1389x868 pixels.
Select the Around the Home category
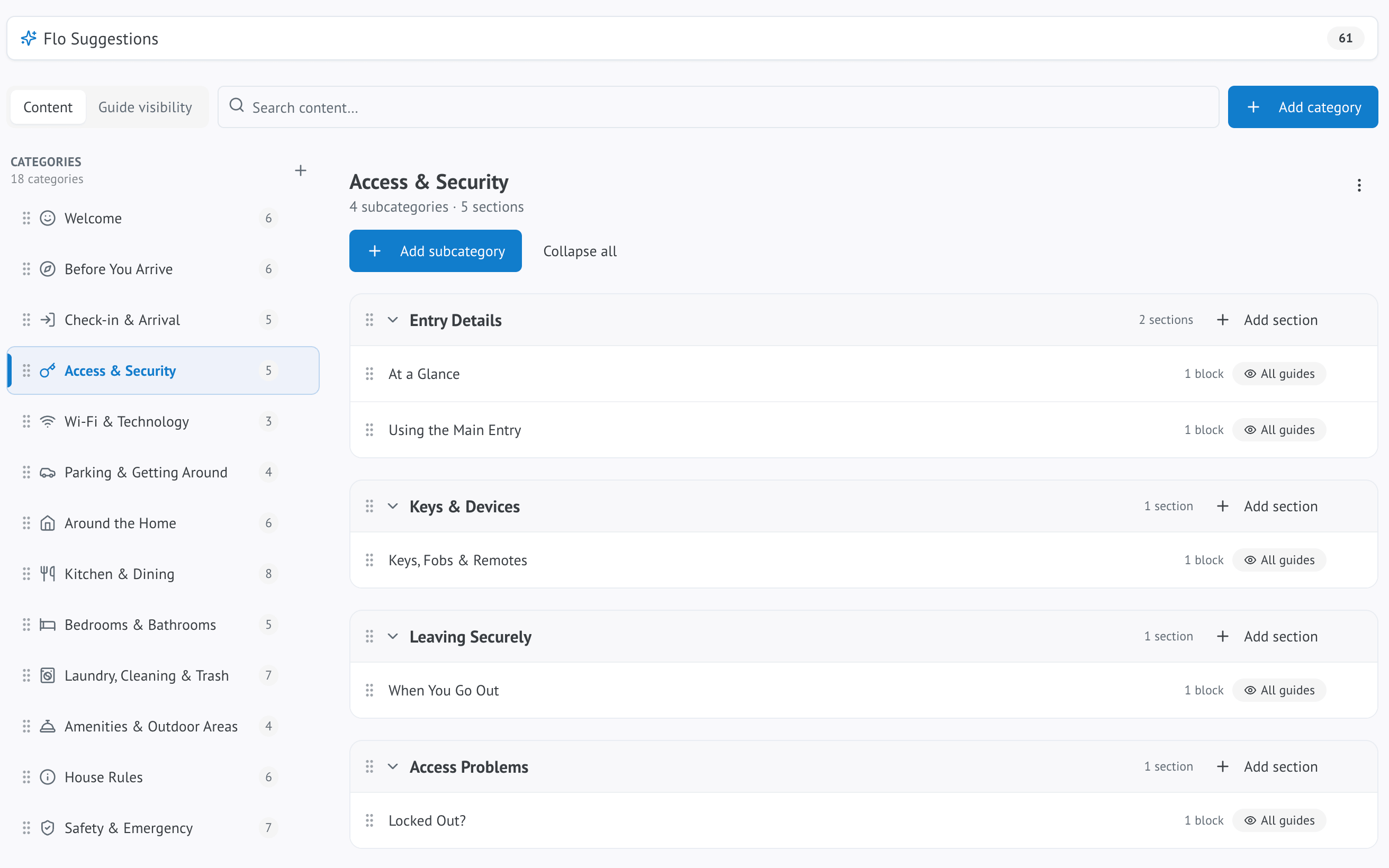163,523
